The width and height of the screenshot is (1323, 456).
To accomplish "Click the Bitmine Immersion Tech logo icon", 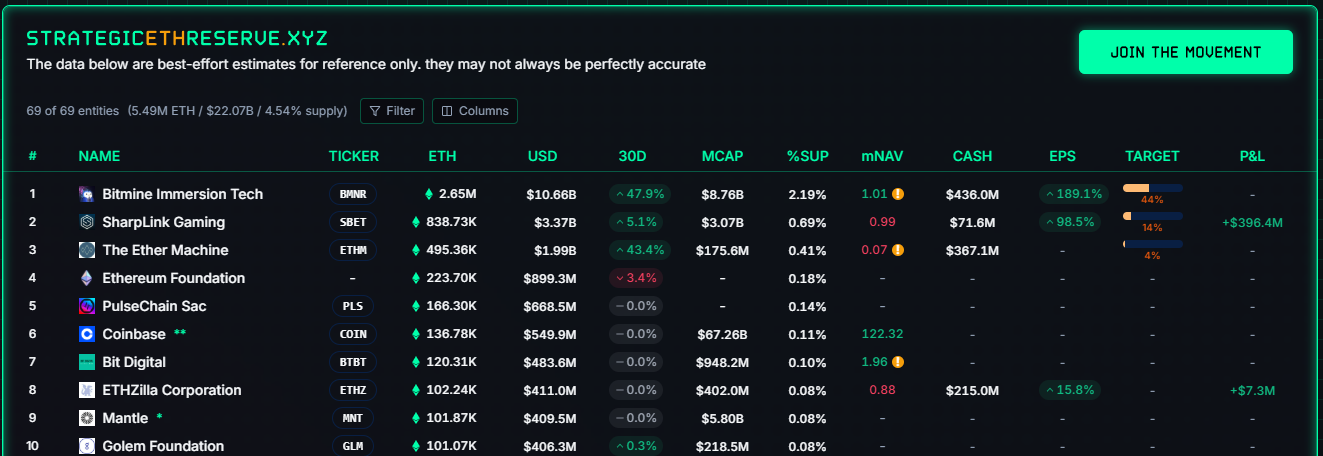I will 86,194.
